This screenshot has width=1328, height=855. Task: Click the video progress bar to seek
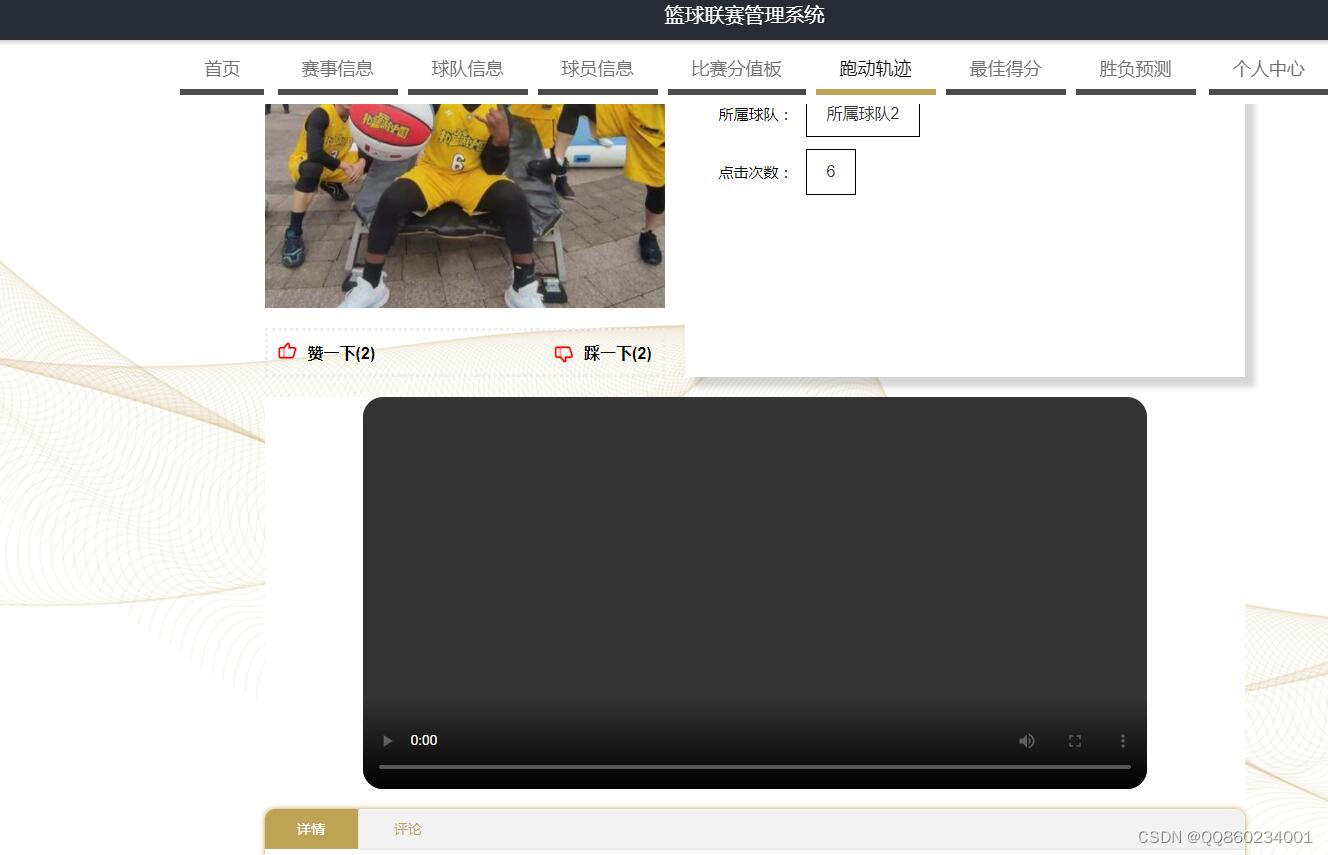pyautogui.click(x=755, y=768)
